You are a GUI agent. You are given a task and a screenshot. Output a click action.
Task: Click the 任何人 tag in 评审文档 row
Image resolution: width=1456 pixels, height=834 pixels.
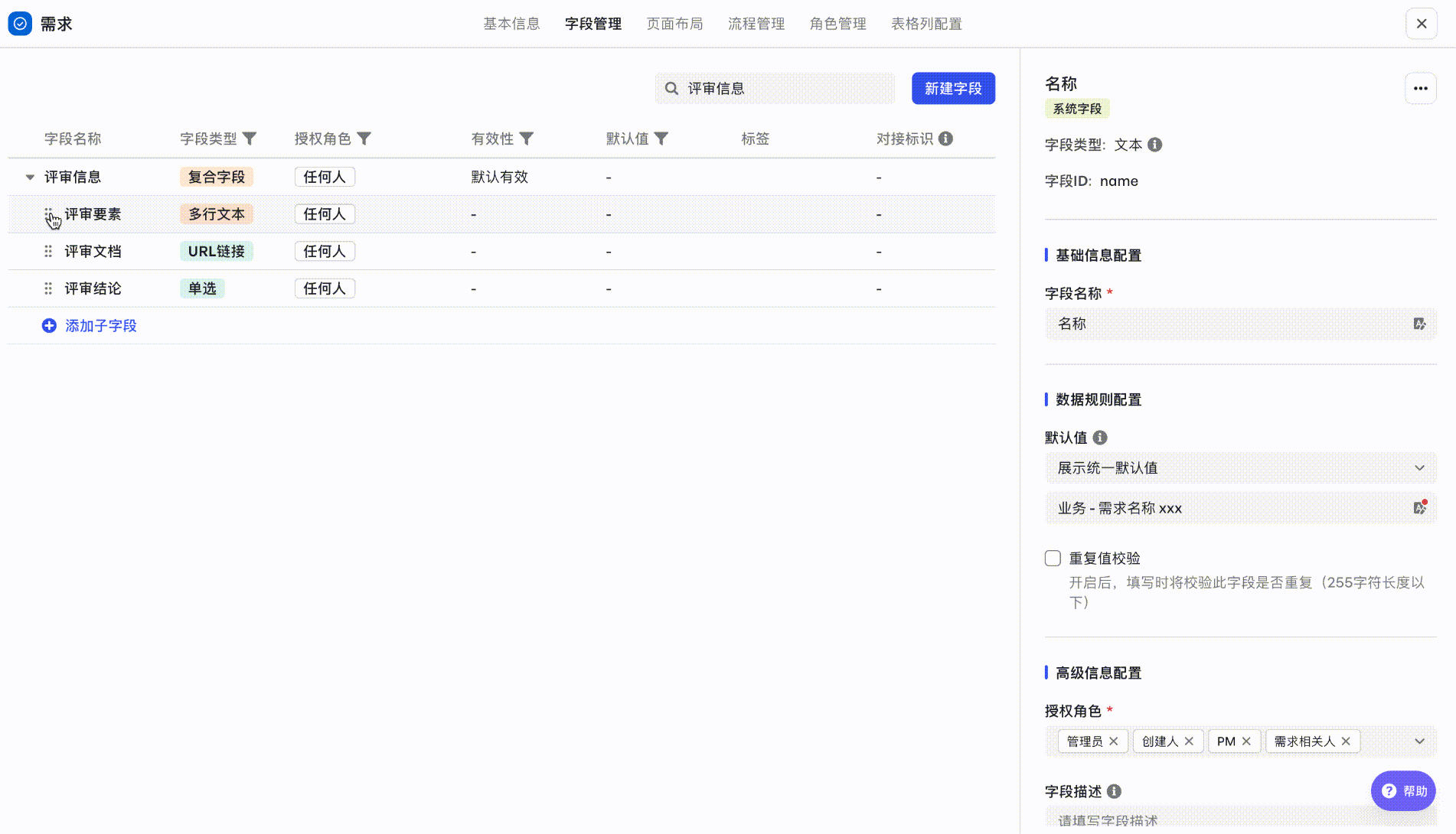[325, 251]
